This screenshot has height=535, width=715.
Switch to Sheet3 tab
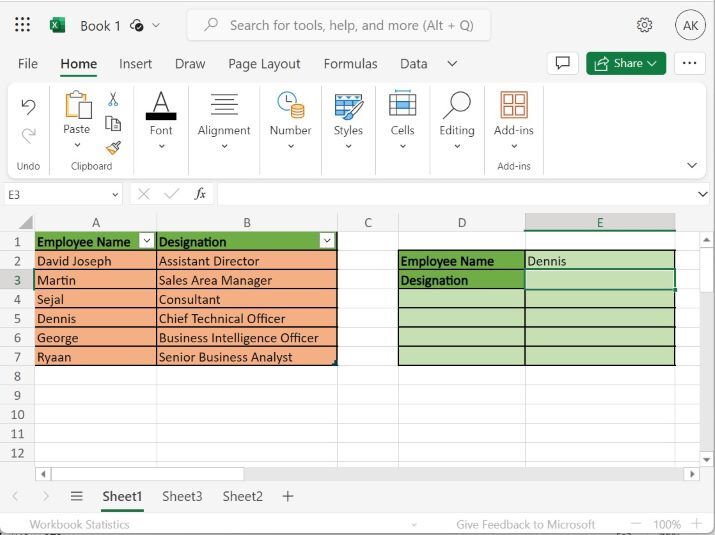pyautogui.click(x=182, y=496)
